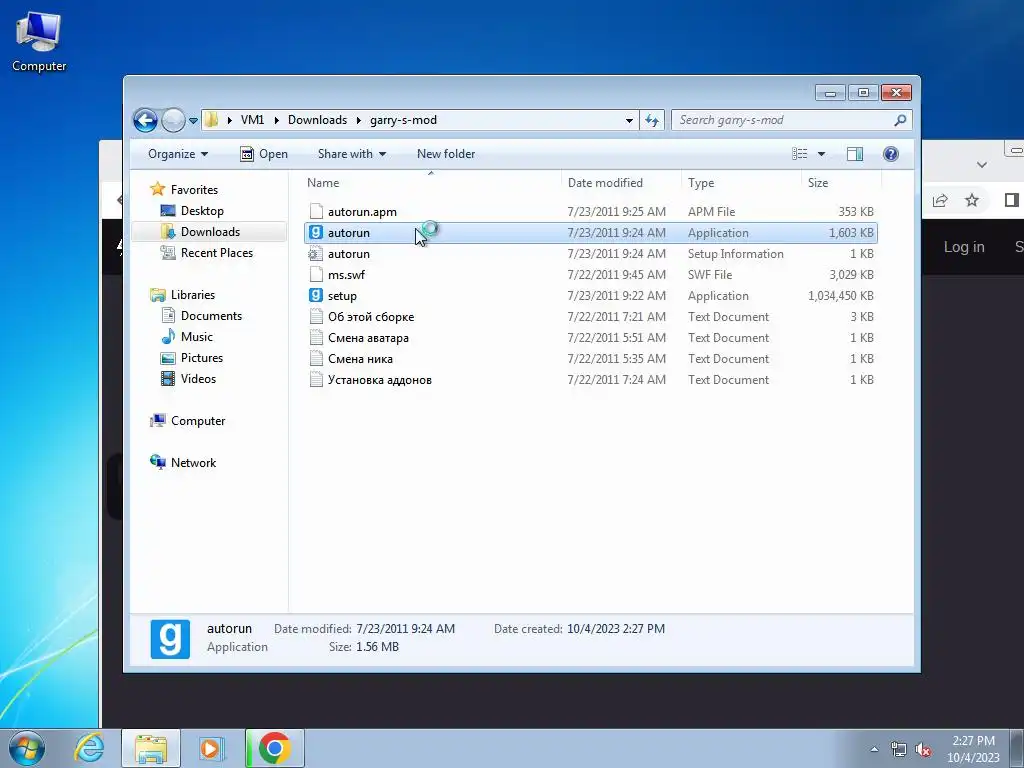Expand the view options dropdown arrow
Image resolution: width=1024 pixels, height=768 pixels.
pyautogui.click(x=822, y=154)
